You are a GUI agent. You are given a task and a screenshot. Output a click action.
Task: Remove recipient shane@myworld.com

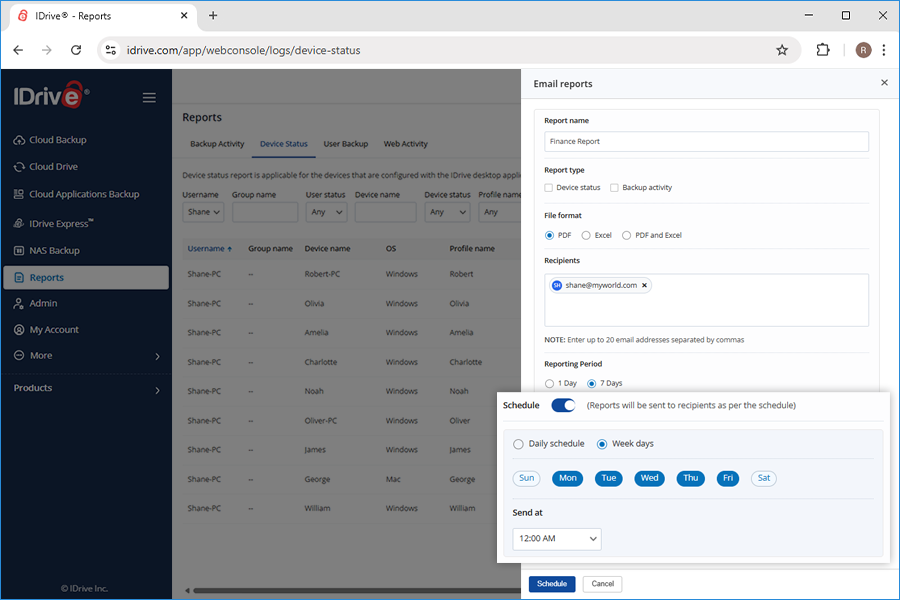click(x=644, y=285)
